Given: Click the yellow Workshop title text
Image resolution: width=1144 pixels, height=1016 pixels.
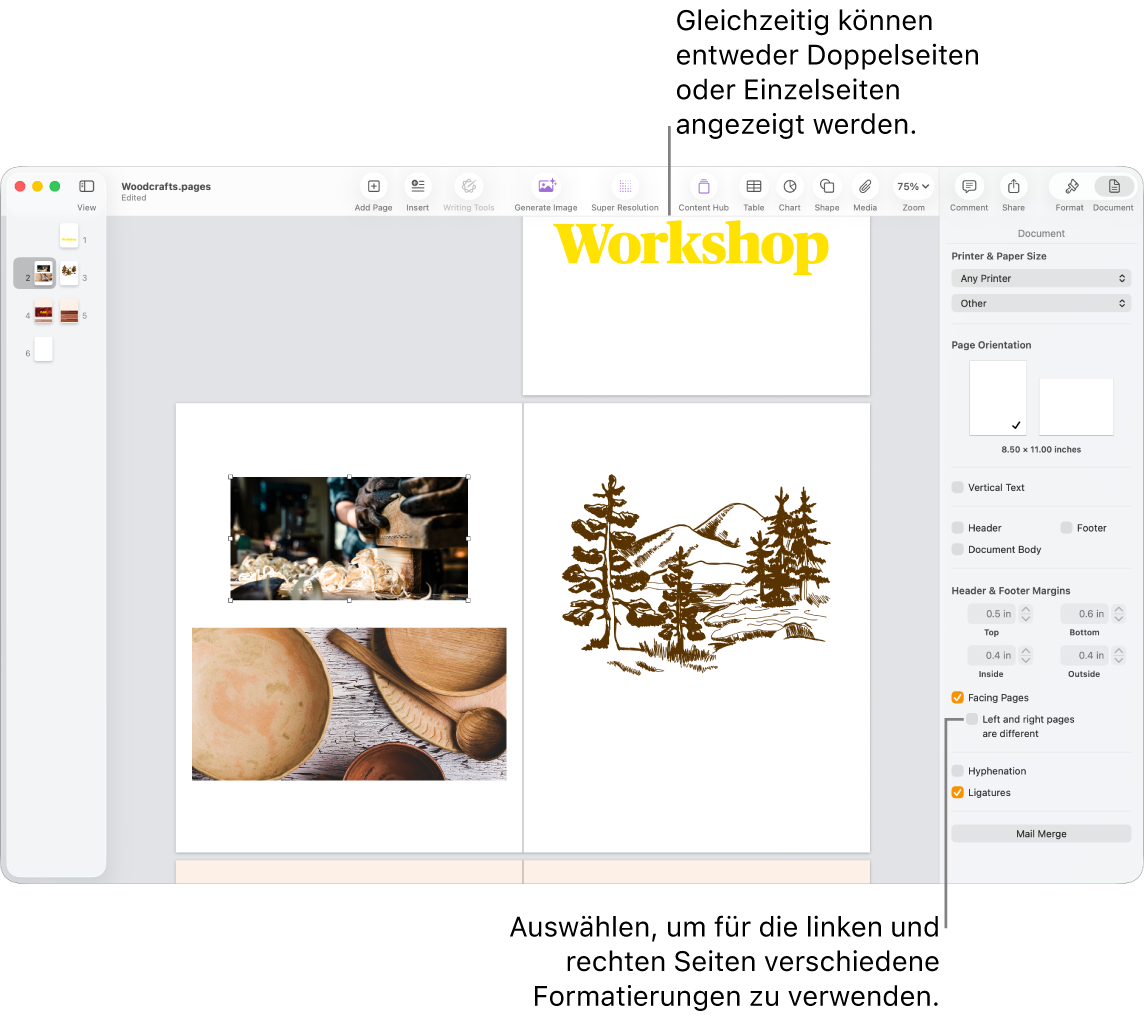Looking at the screenshot, I should (x=691, y=246).
